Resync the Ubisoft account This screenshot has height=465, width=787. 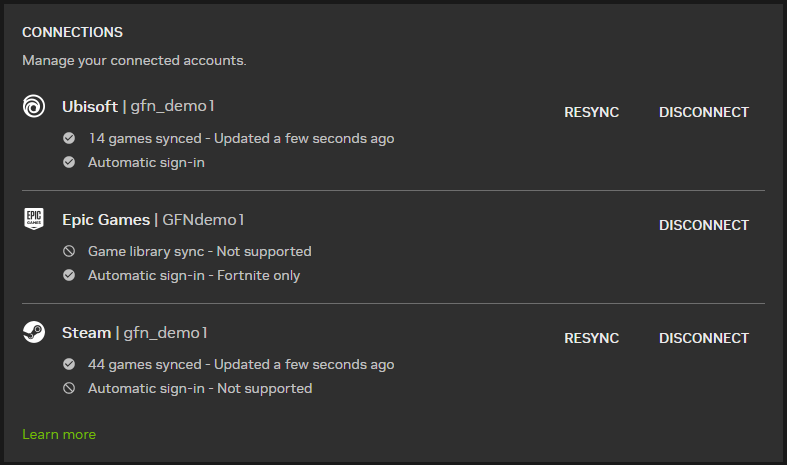[591, 112]
